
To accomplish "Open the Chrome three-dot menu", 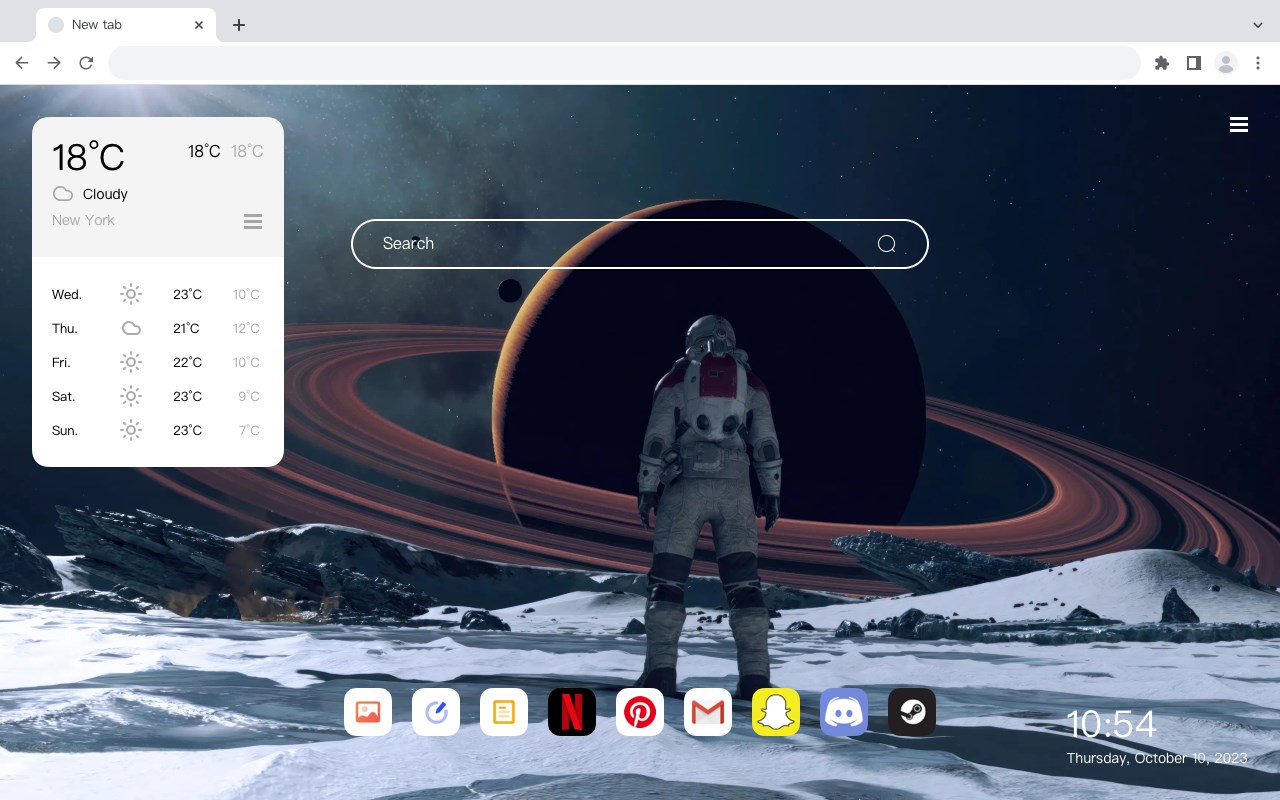I will 1258,63.
